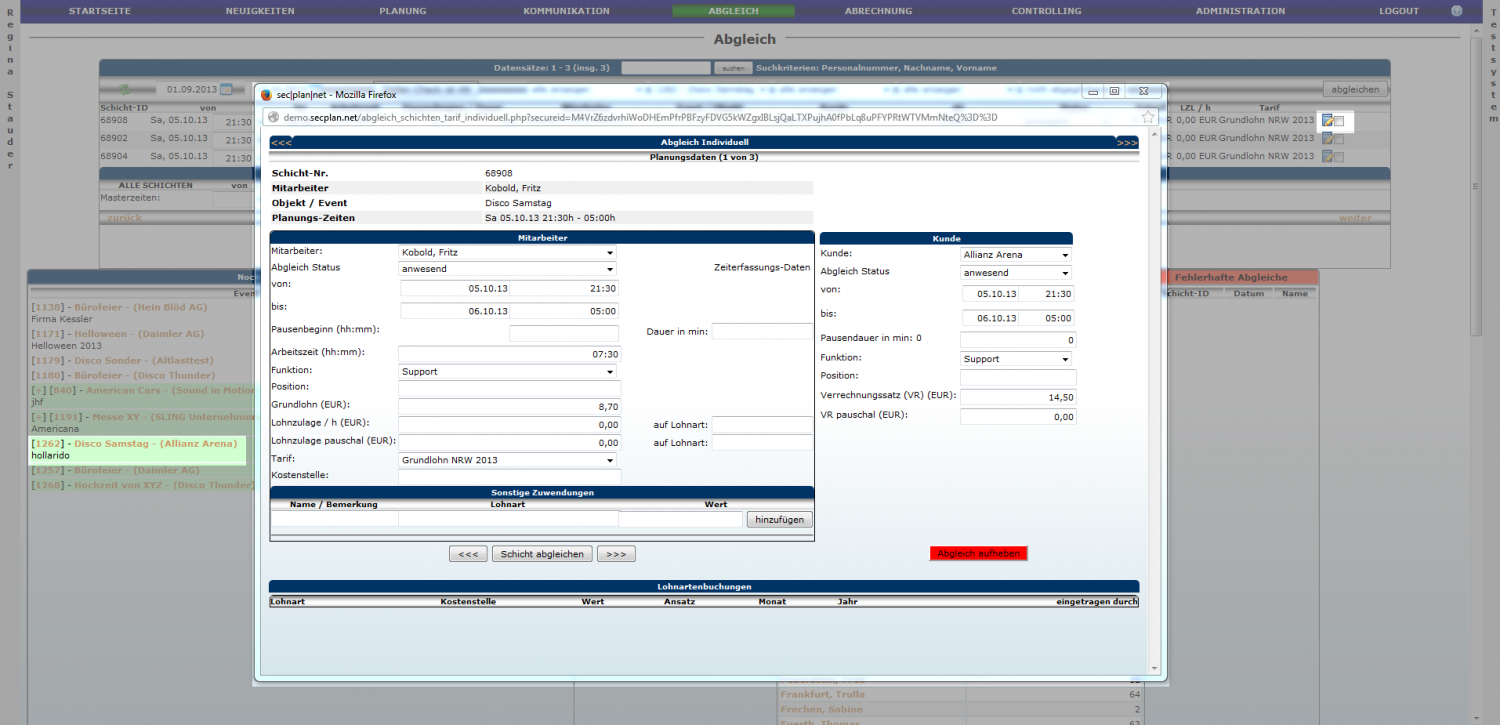Open the calendar picker next to 01.09.2013
Screen dimensions: 1500x725
(226, 89)
